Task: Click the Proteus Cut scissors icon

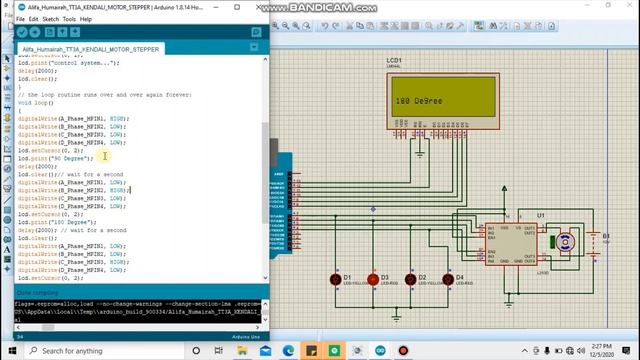Action: point(349,26)
